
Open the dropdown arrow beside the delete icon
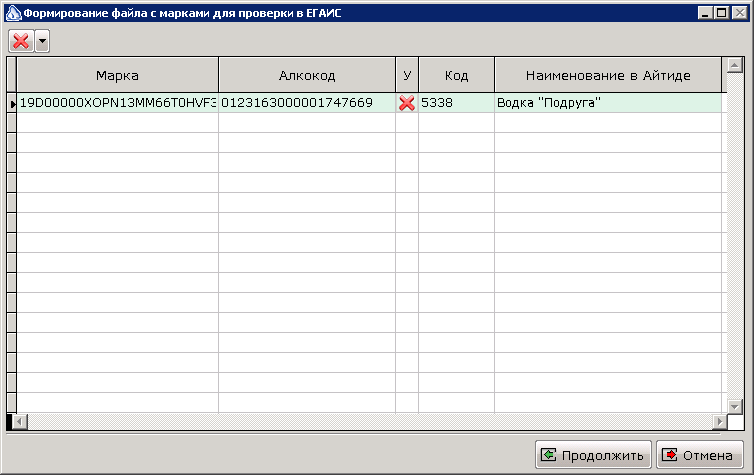[42, 41]
